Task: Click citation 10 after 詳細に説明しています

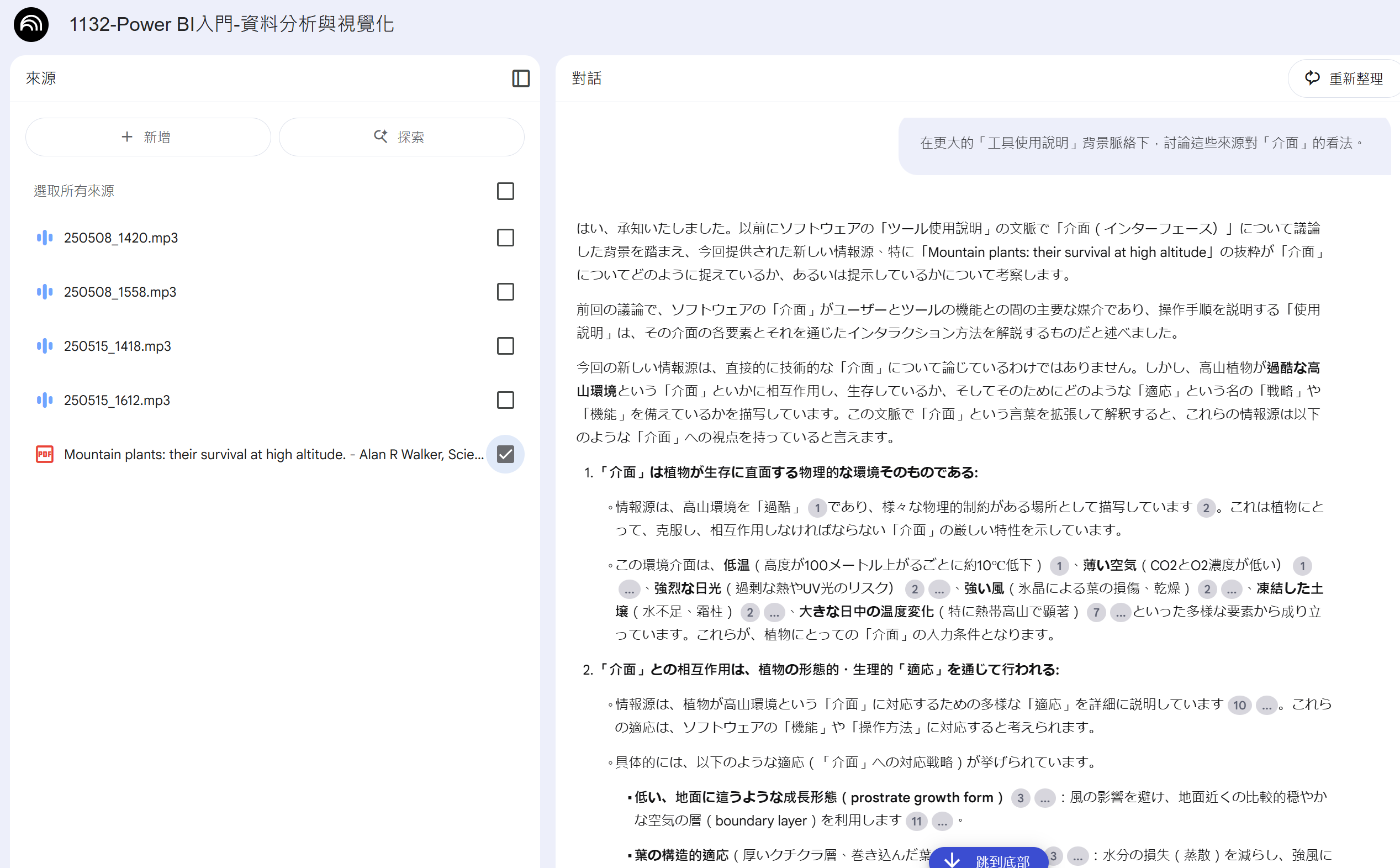Action: (x=1239, y=705)
